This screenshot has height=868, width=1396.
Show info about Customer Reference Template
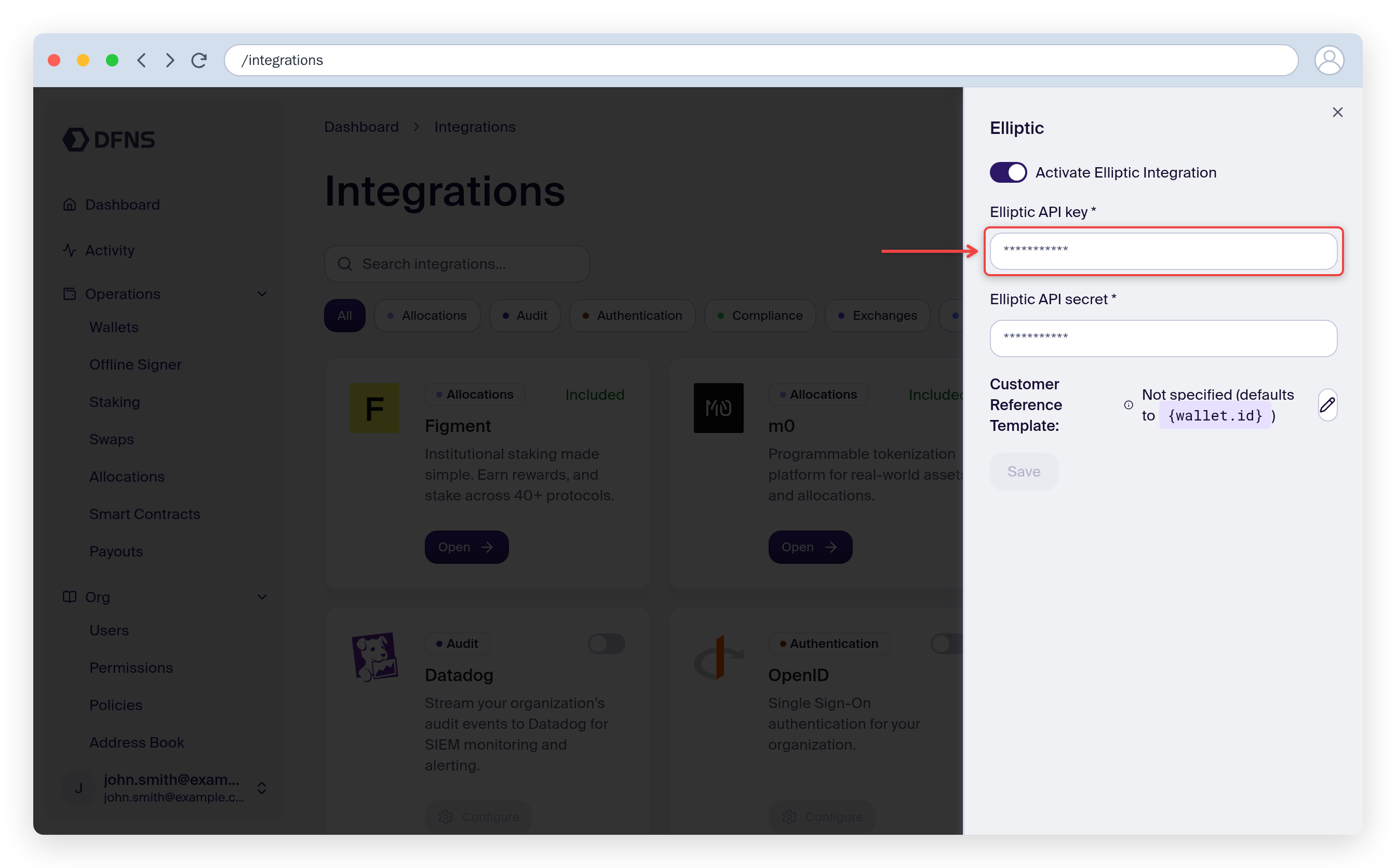(x=1129, y=405)
